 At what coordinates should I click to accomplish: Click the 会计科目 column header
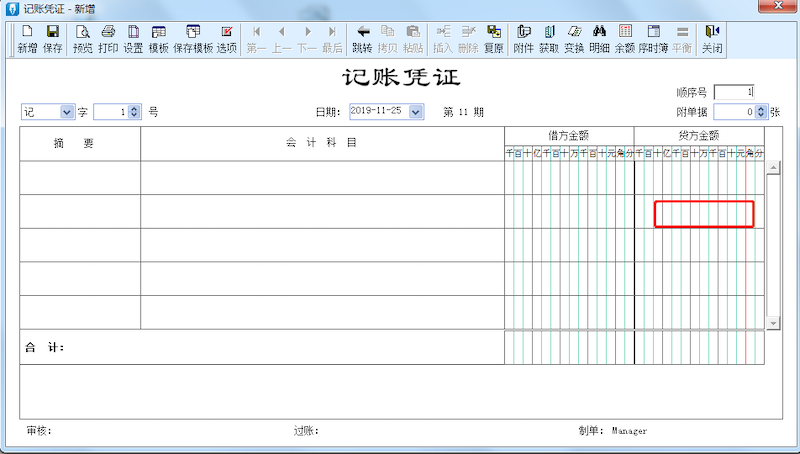[x=322, y=143]
